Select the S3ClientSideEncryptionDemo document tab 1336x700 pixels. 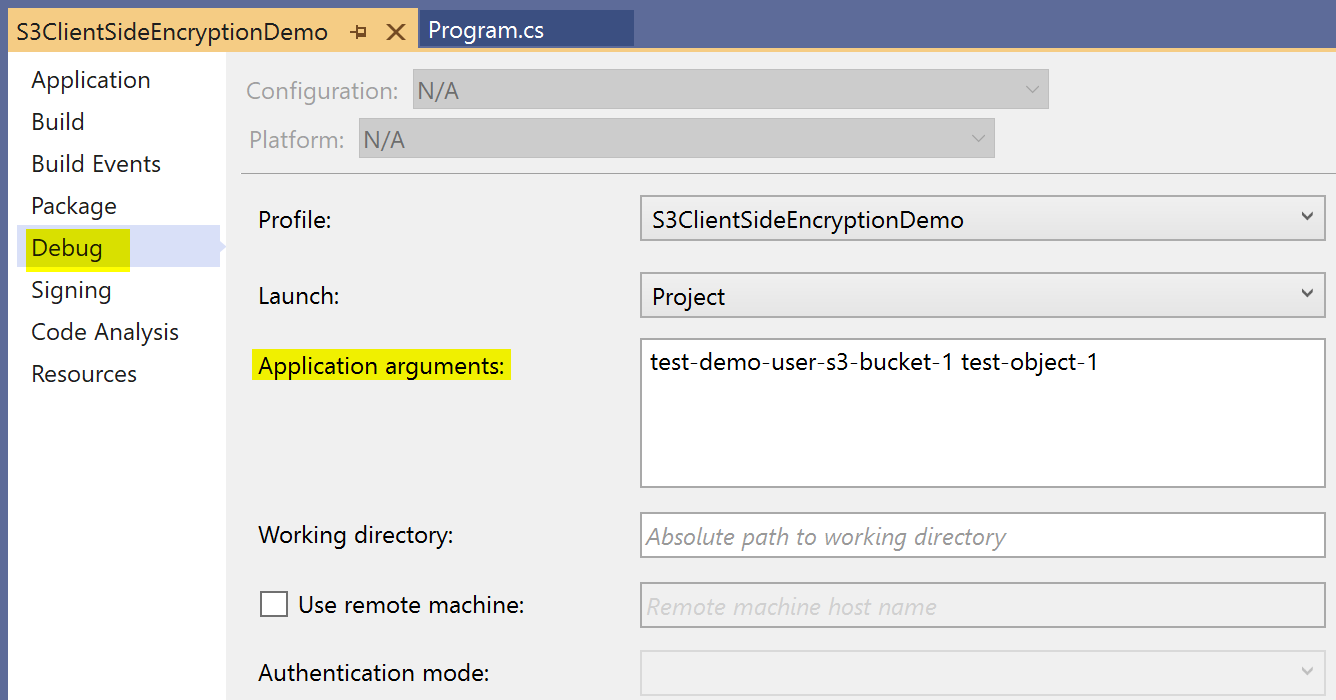tap(172, 32)
